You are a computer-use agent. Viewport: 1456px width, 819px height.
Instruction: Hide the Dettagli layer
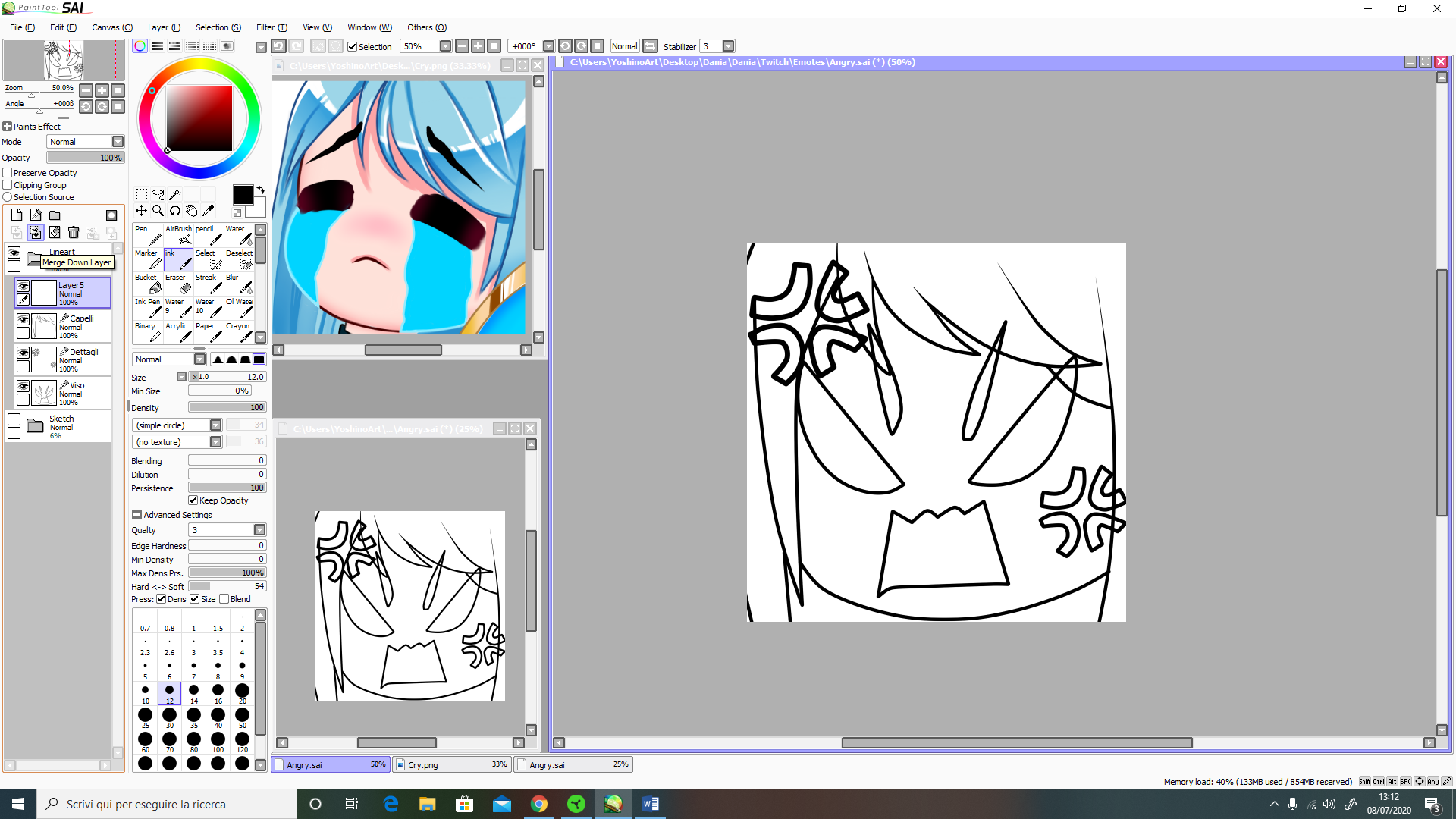point(24,353)
